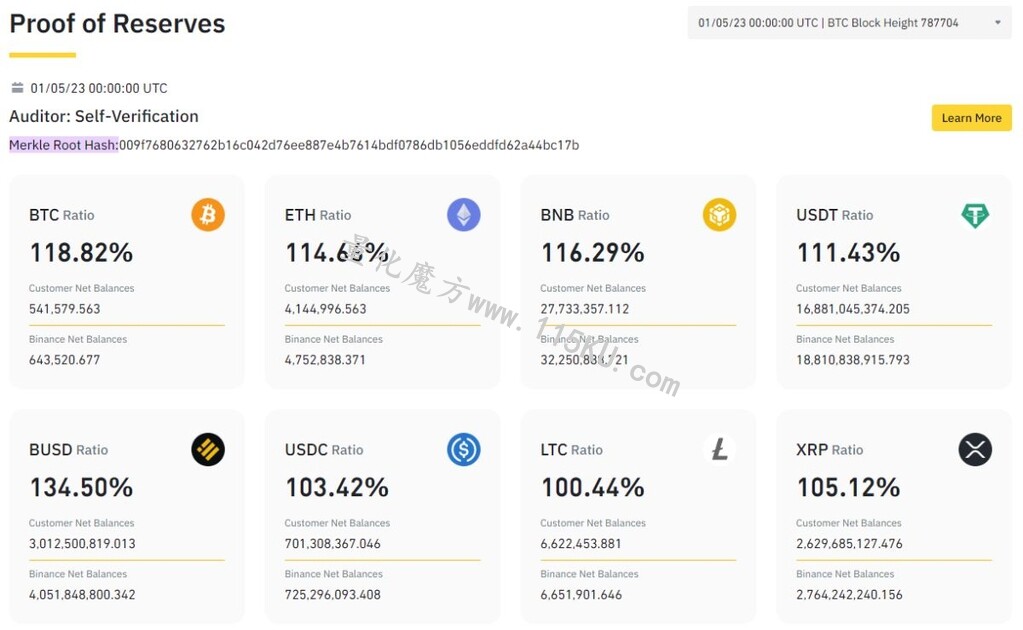Click USDT customer net balance 16,881,045,374.205
Viewport: 1023px width, 630px height.
click(853, 309)
